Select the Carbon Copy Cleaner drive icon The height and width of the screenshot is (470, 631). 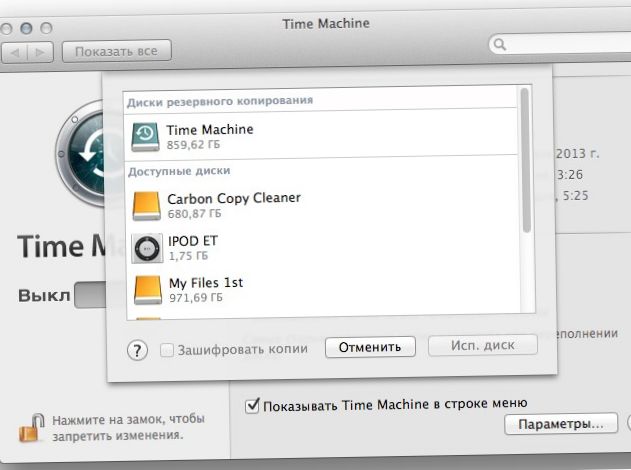(x=146, y=206)
